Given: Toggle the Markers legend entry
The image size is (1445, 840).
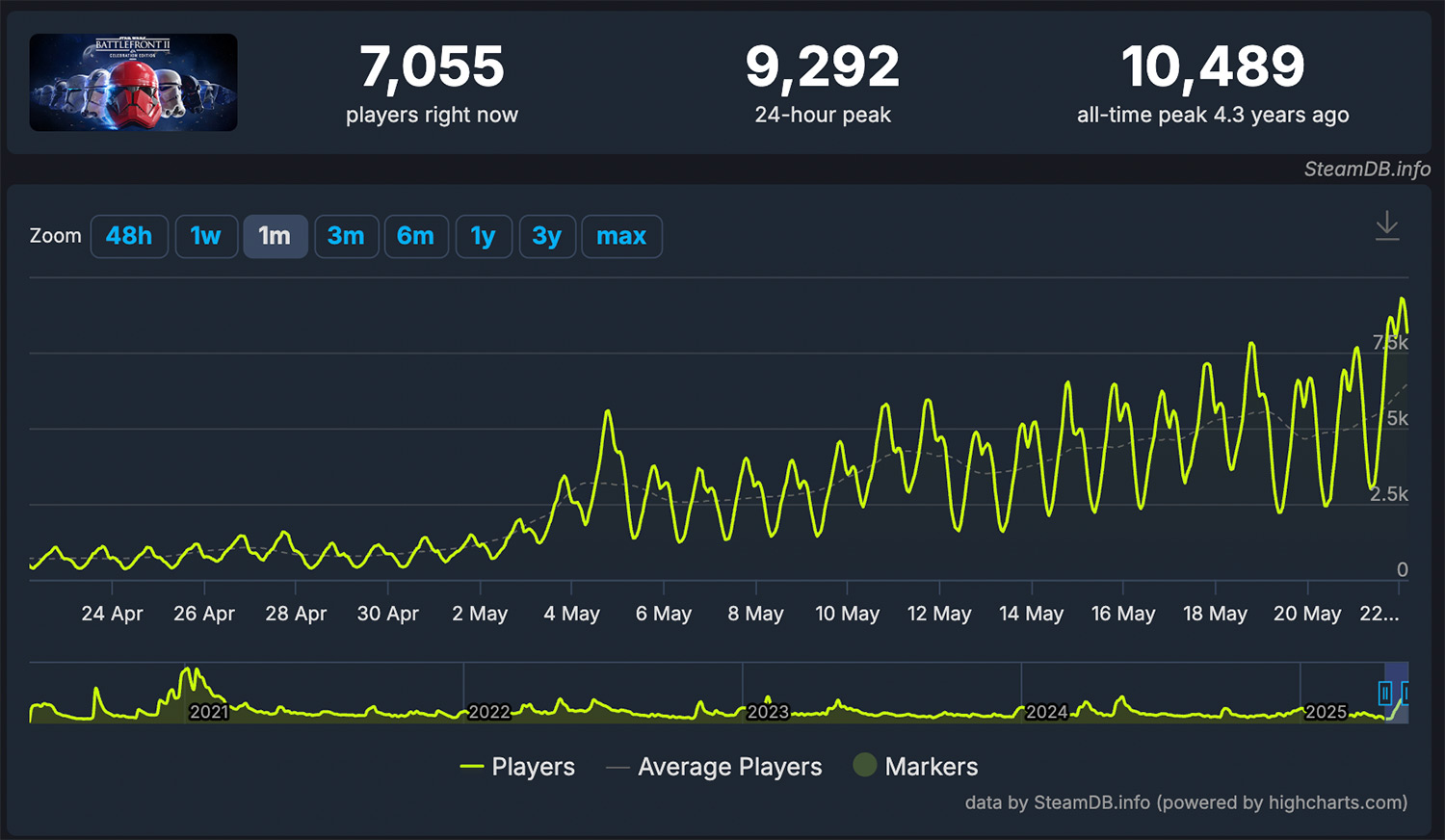Looking at the screenshot, I should (x=916, y=767).
